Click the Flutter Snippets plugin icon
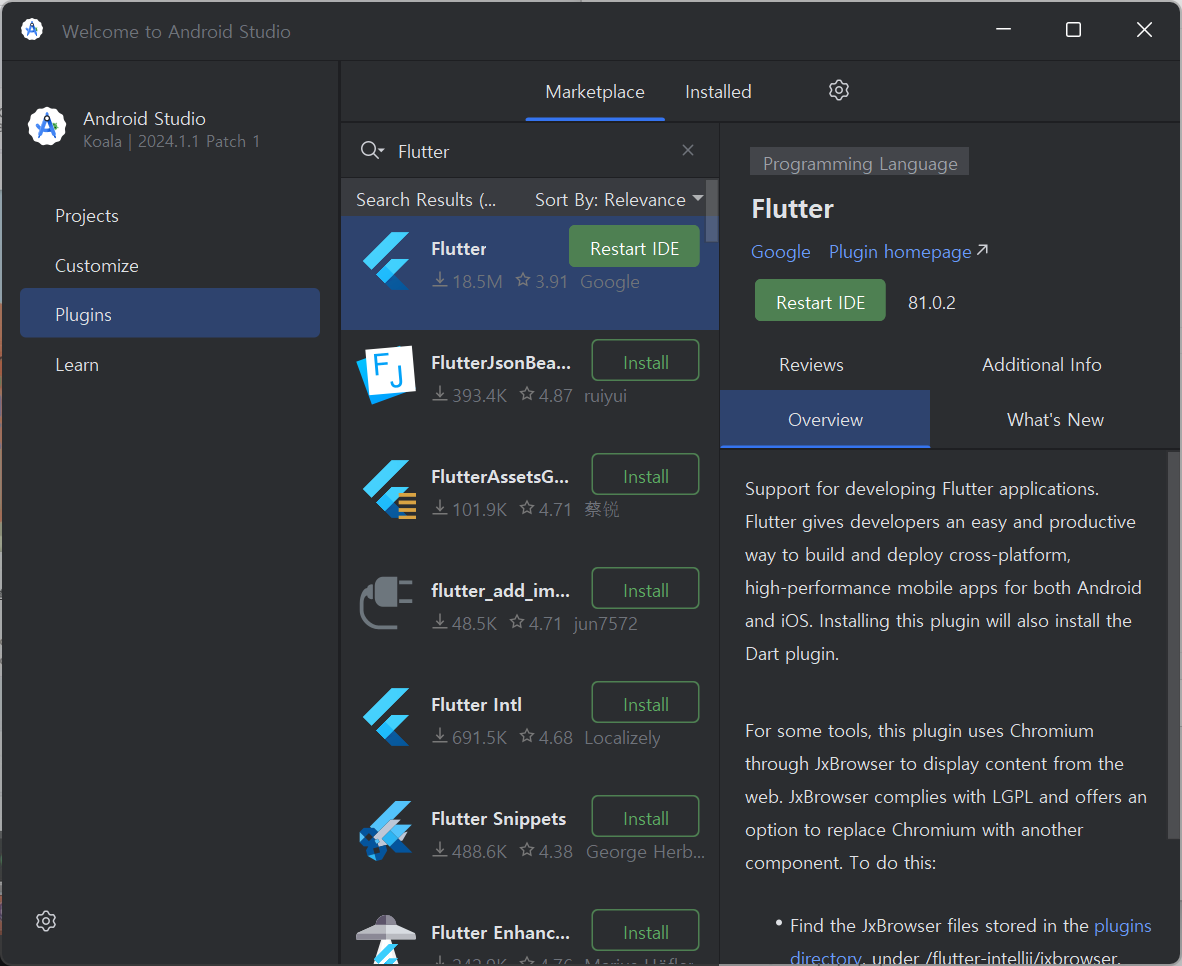This screenshot has height=966, width=1182. pos(386,830)
